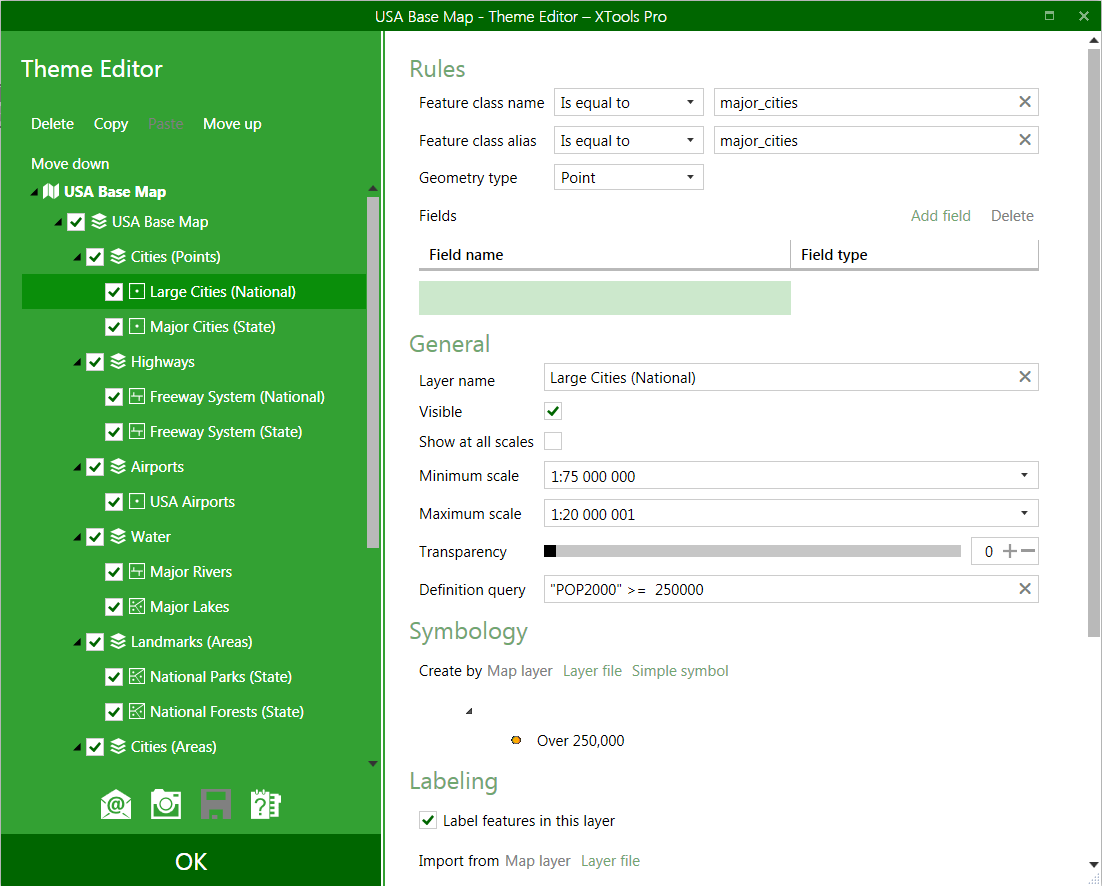Click the camera snapshot icon
This screenshot has height=886, width=1102.
point(166,804)
